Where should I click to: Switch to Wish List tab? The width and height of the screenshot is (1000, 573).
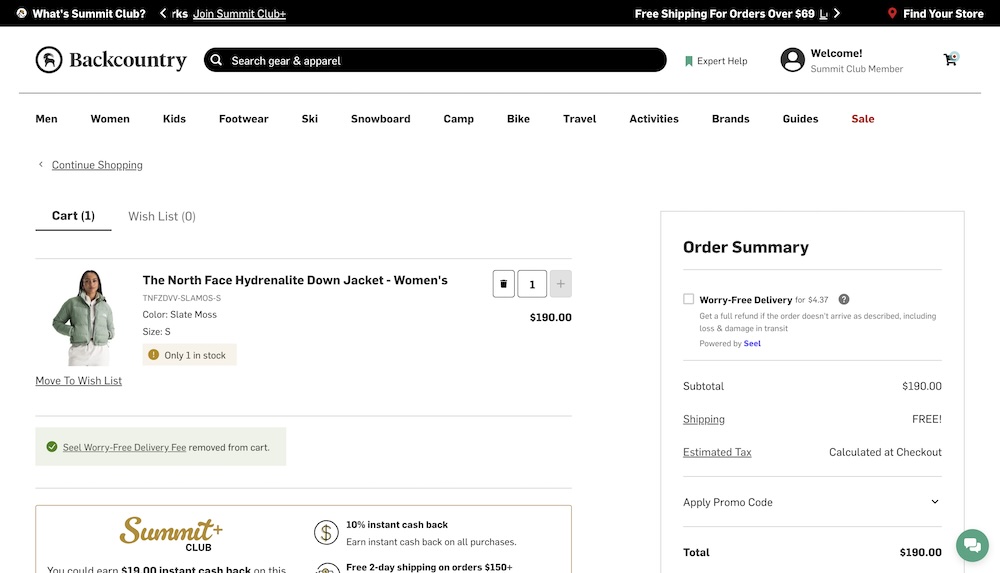pyautogui.click(x=162, y=216)
